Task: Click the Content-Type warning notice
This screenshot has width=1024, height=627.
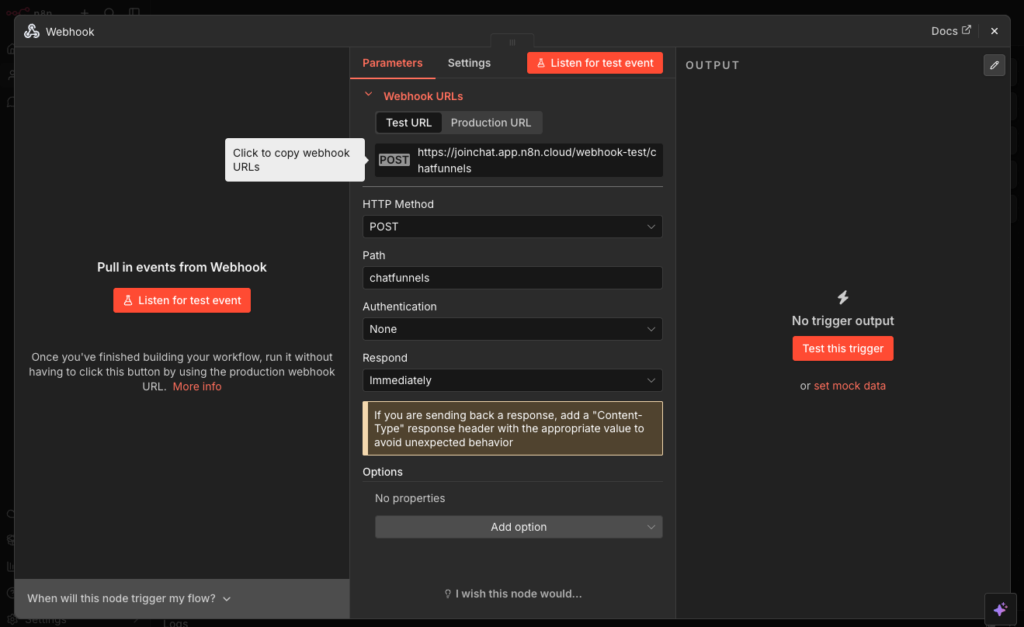Action: click(x=513, y=428)
